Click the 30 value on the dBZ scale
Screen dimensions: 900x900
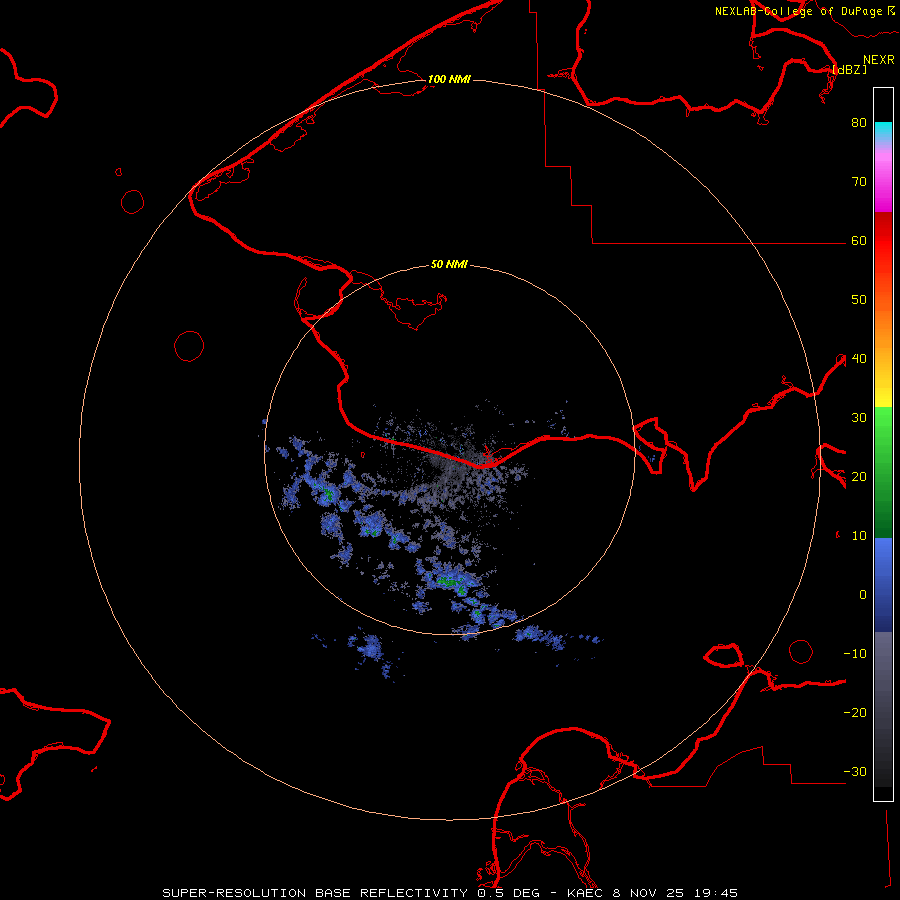point(859,417)
